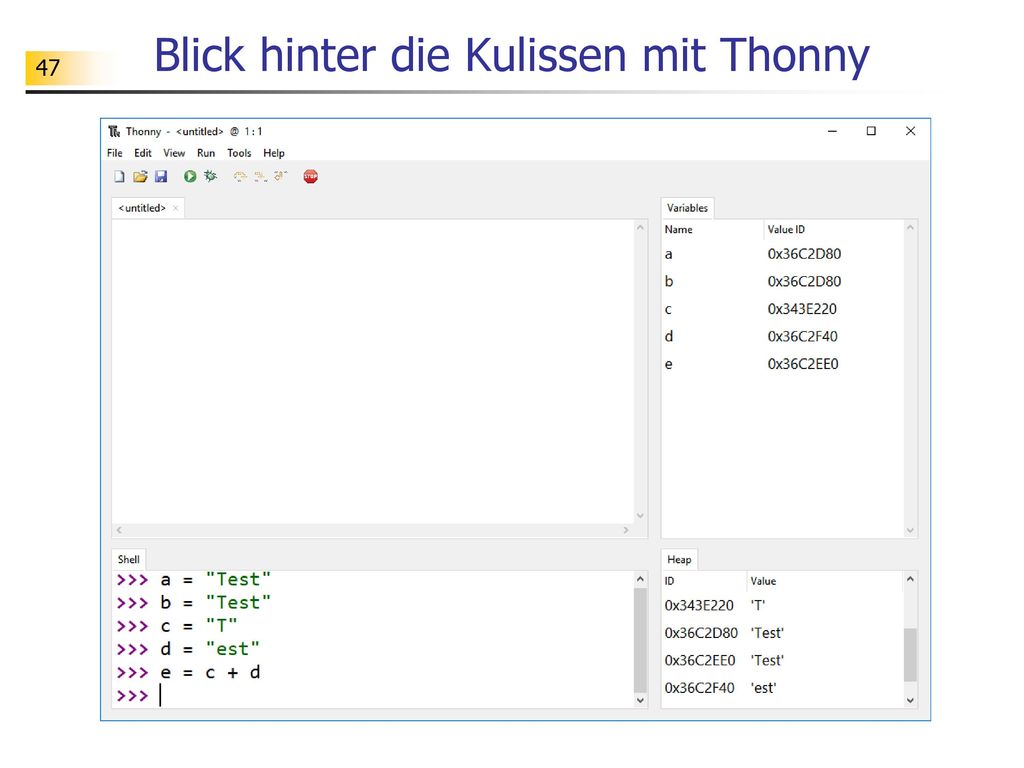Click the Variables panel scrollbar up arrow
Image resolution: width=1024 pixels, height=768 pixels.
point(910,227)
